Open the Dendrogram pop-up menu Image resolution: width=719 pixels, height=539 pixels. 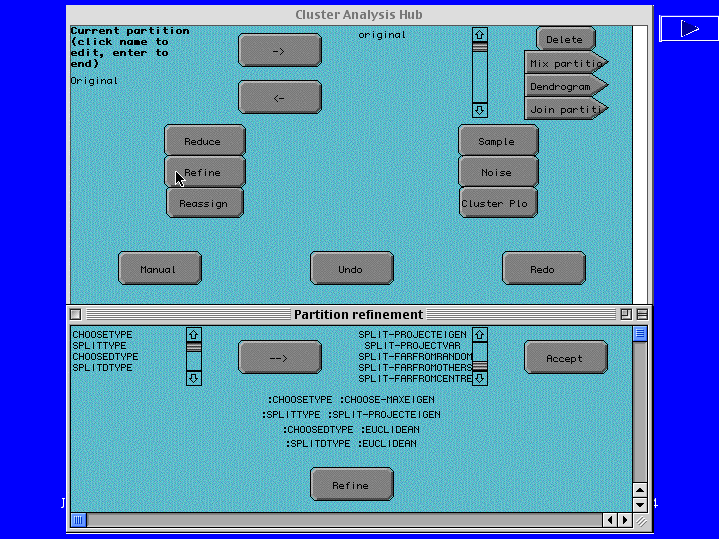click(x=566, y=86)
